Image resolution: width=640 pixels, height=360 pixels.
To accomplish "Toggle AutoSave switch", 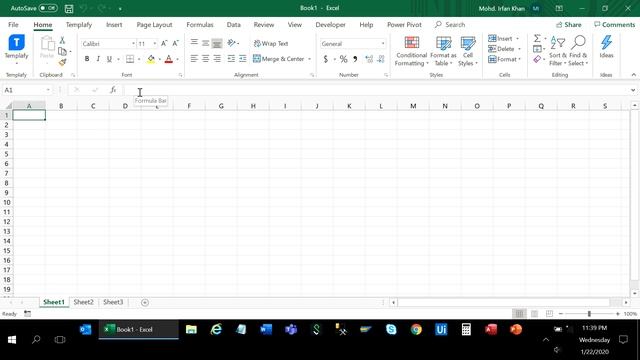I will [48, 8].
